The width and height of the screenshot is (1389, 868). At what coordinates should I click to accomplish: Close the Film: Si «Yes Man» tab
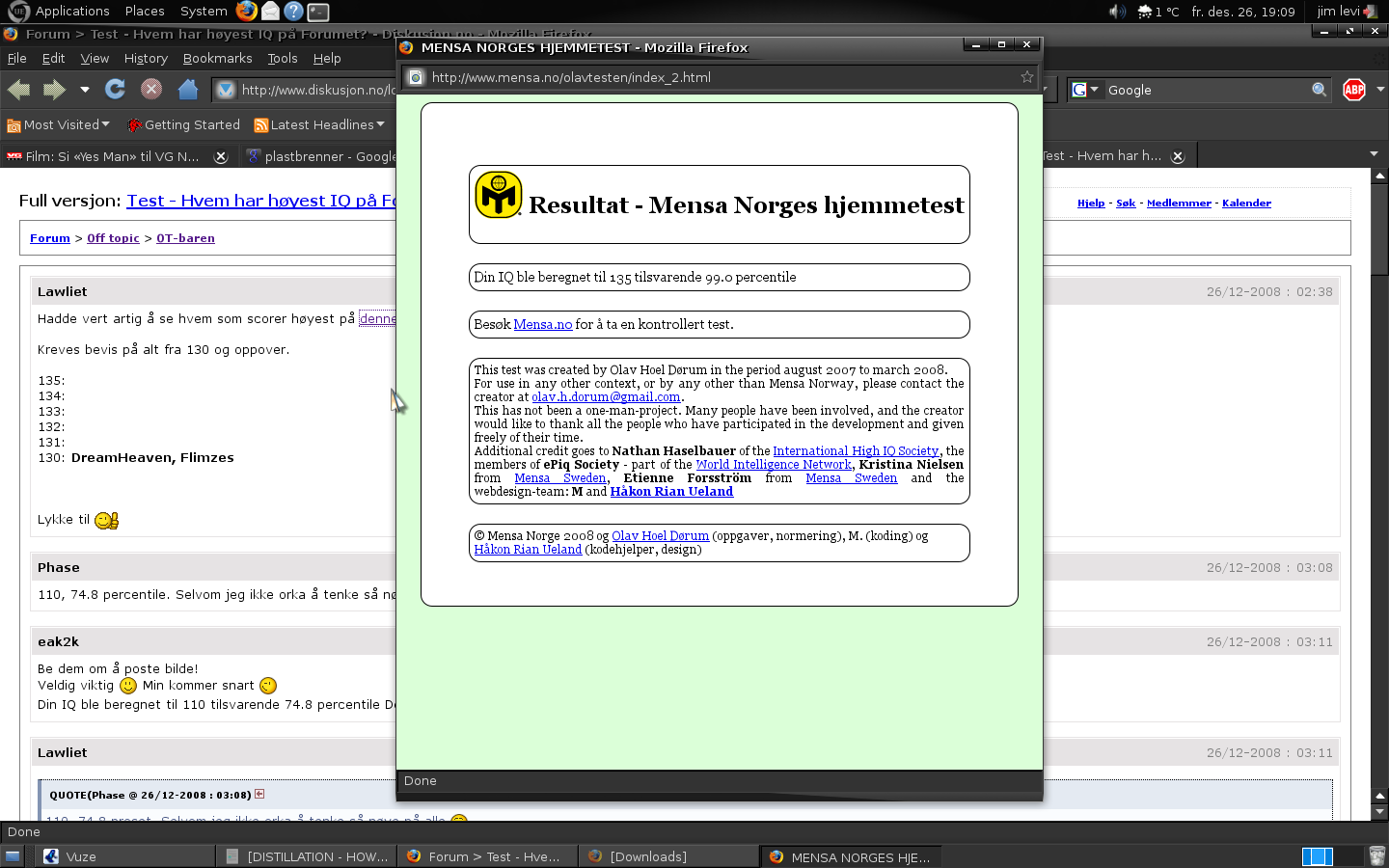click(221, 156)
